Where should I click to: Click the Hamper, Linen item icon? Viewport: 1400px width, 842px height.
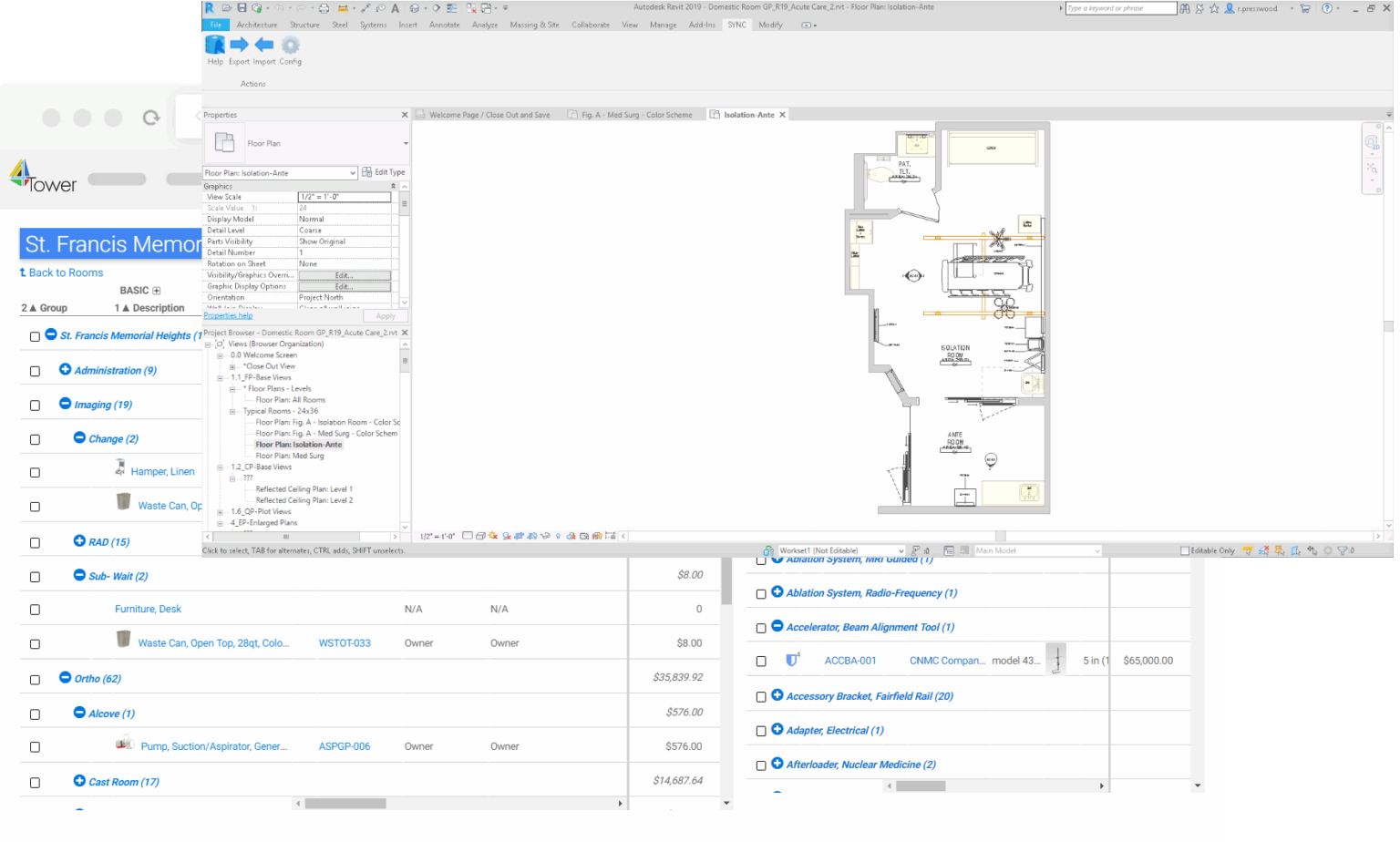click(120, 468)
